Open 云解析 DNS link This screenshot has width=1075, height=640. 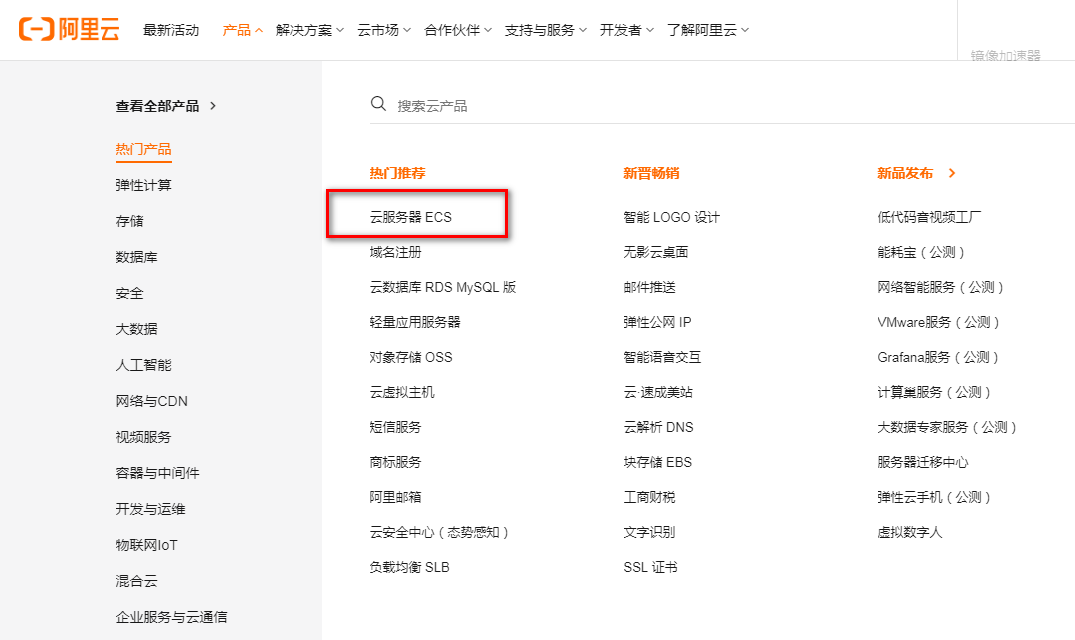(x=658, y=427)
